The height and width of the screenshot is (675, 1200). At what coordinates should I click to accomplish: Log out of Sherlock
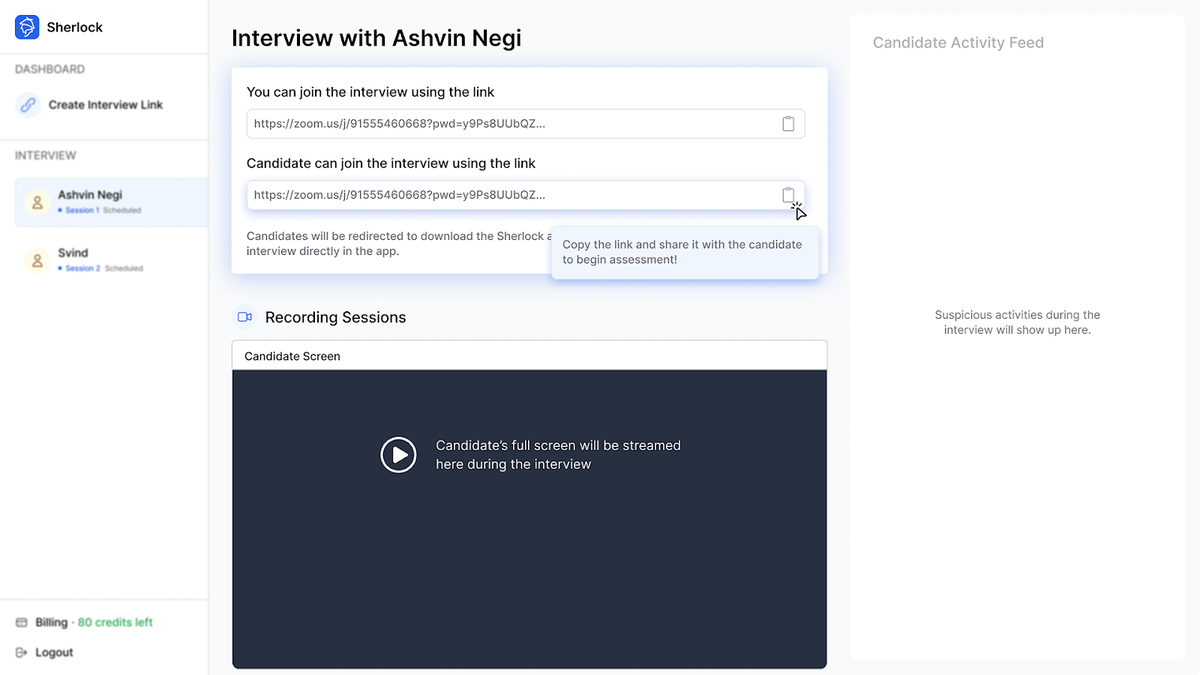(x=53, y=652)
